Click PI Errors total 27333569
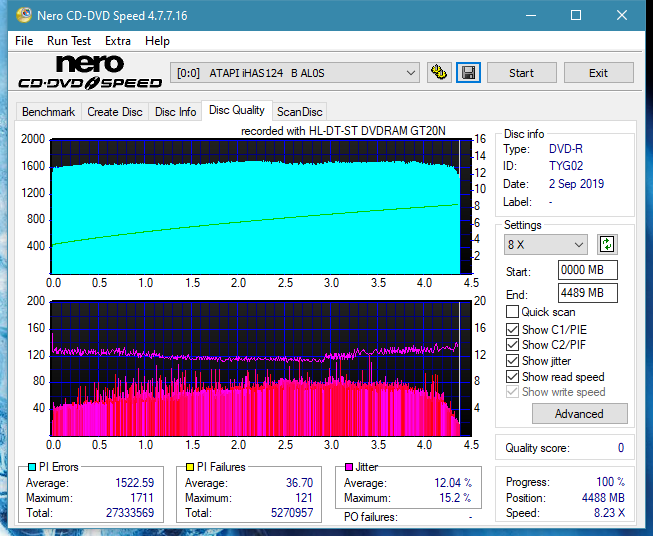The height and width of the screenshot is (536, 653). tap(130, 513)
